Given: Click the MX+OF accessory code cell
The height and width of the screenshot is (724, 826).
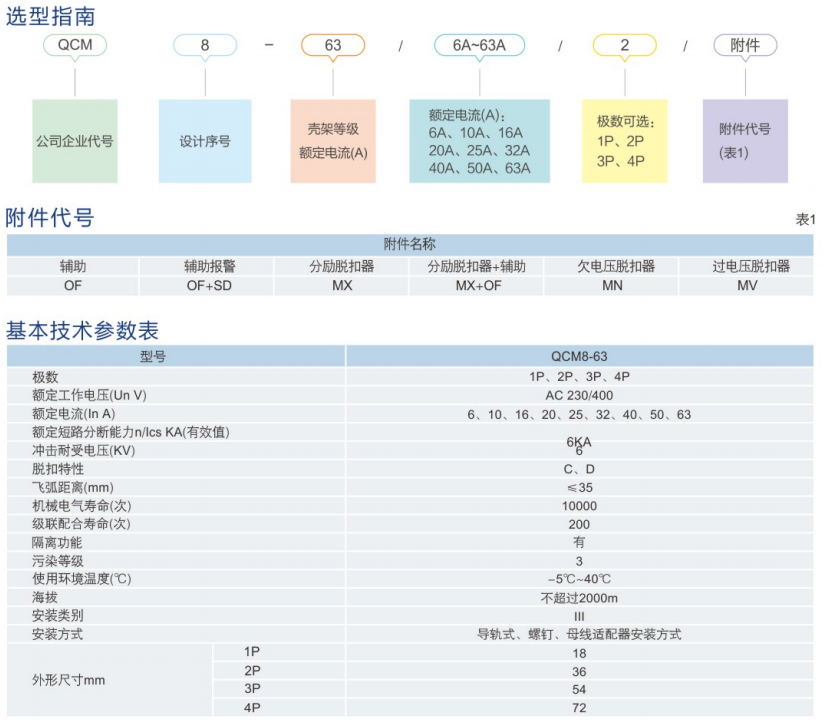Looking at the screenshot, I should click(x=477, y=286).
